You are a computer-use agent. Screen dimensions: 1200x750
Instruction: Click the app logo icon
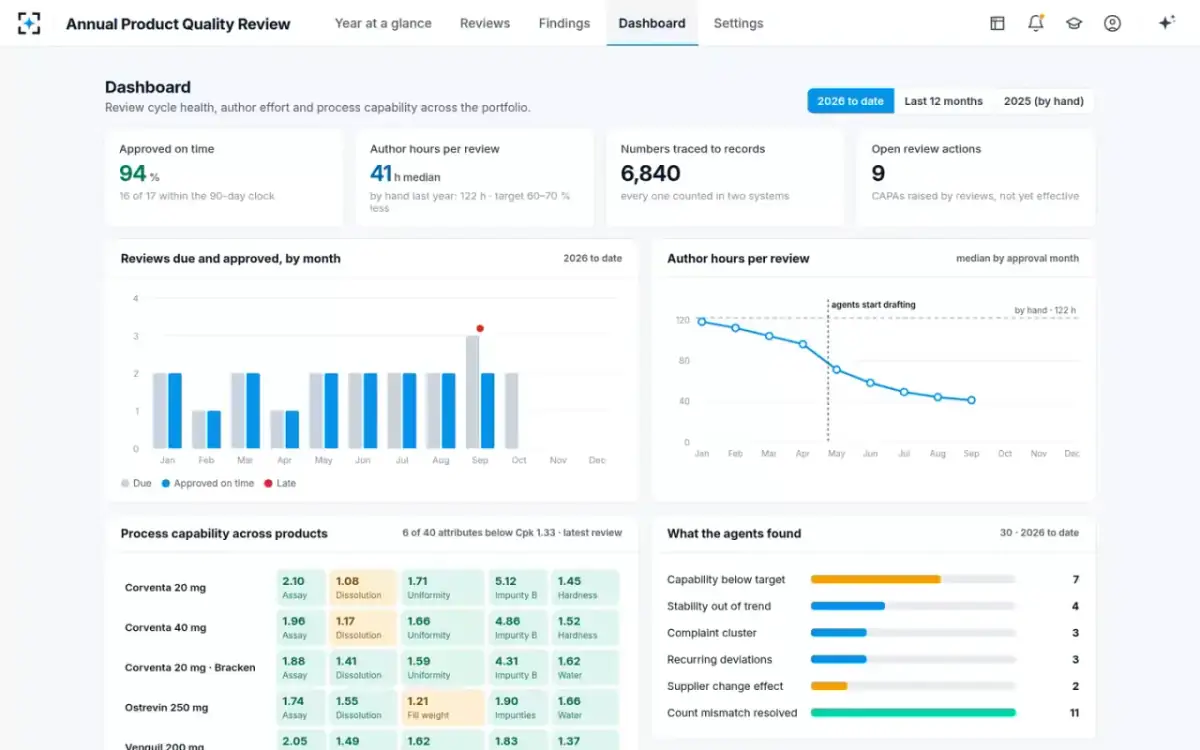29,23
